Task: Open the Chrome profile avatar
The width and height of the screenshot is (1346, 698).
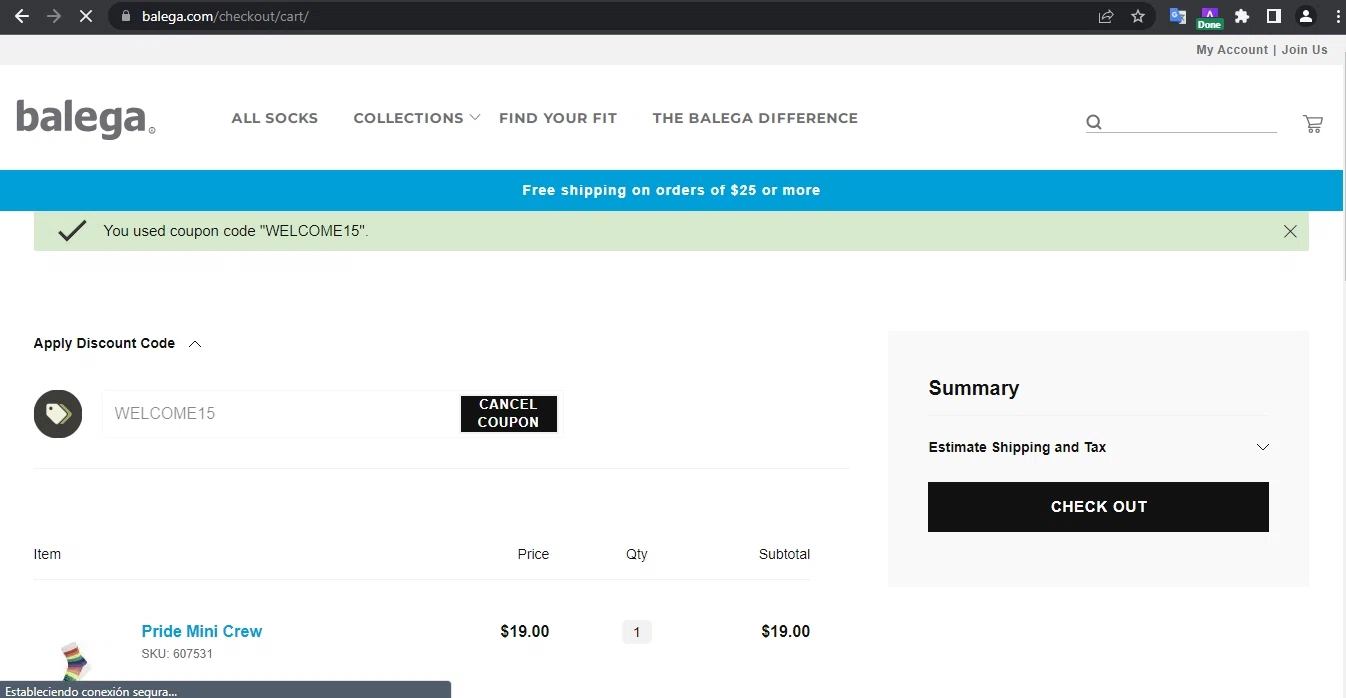Action: coord(1306,16)
